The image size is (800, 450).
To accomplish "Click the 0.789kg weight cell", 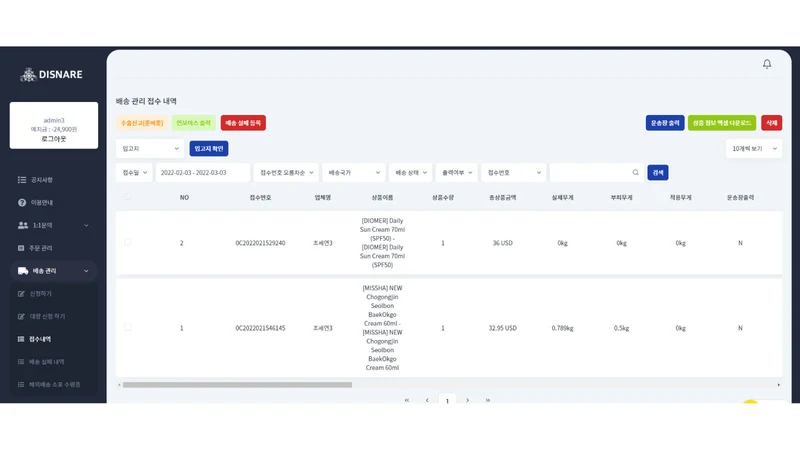I will [562, 328].
